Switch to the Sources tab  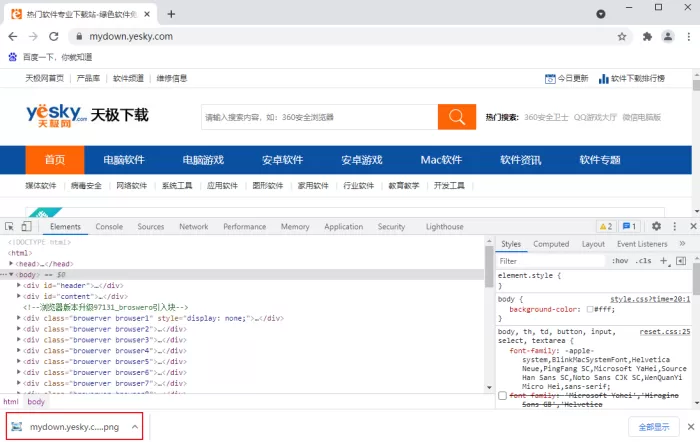tap(150, 227)
